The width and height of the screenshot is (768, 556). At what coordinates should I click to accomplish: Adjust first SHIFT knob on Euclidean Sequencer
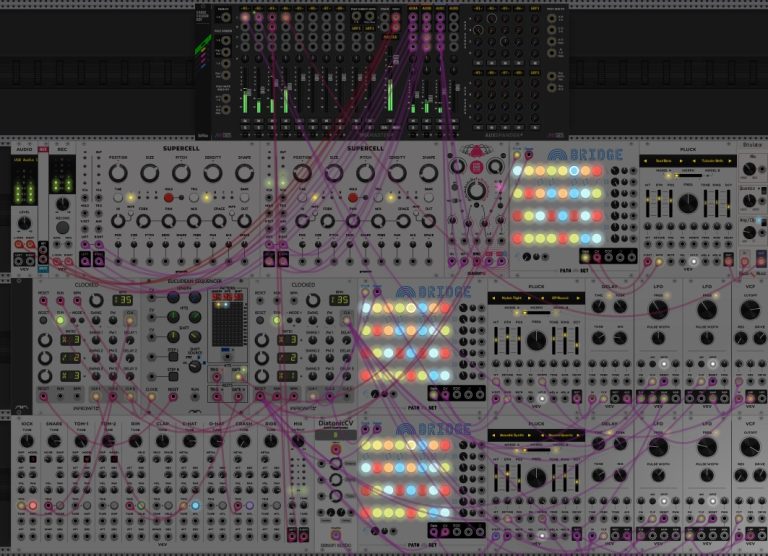click(x=172, y=337)
